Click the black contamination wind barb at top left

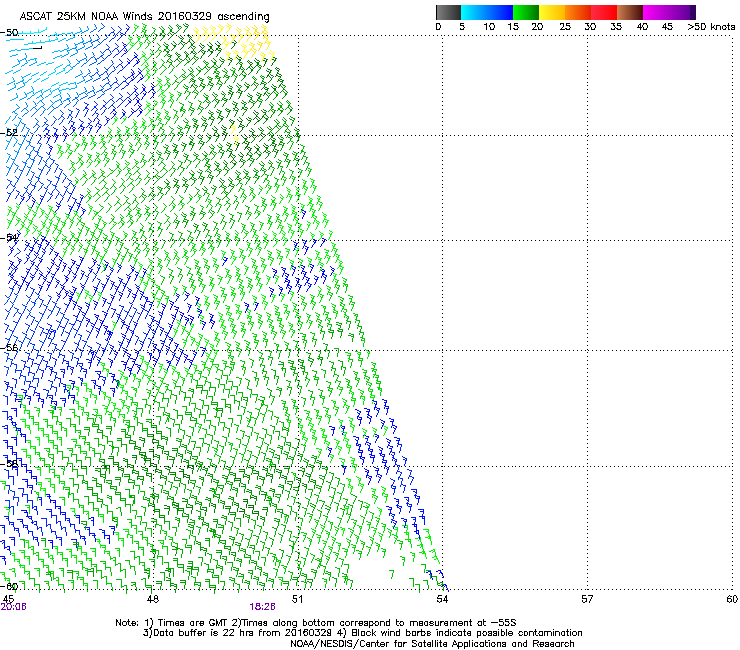pyautogui.click(x=37, y=47)
